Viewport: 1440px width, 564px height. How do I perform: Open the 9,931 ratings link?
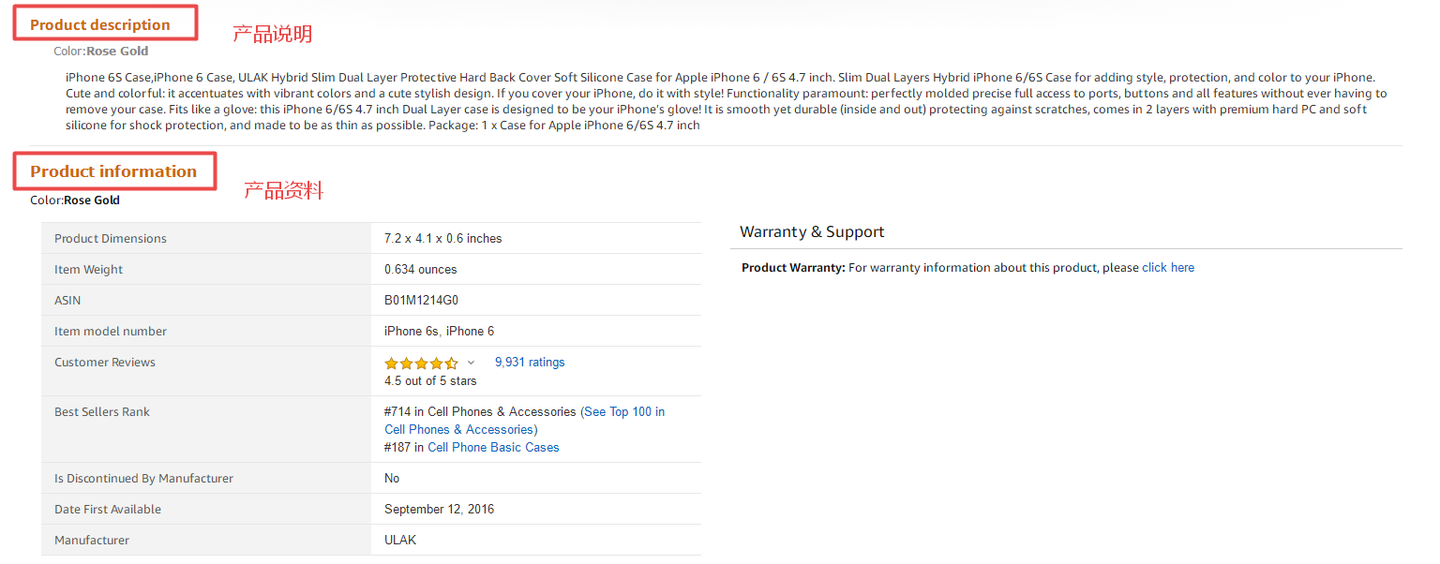tap(530, 362)
